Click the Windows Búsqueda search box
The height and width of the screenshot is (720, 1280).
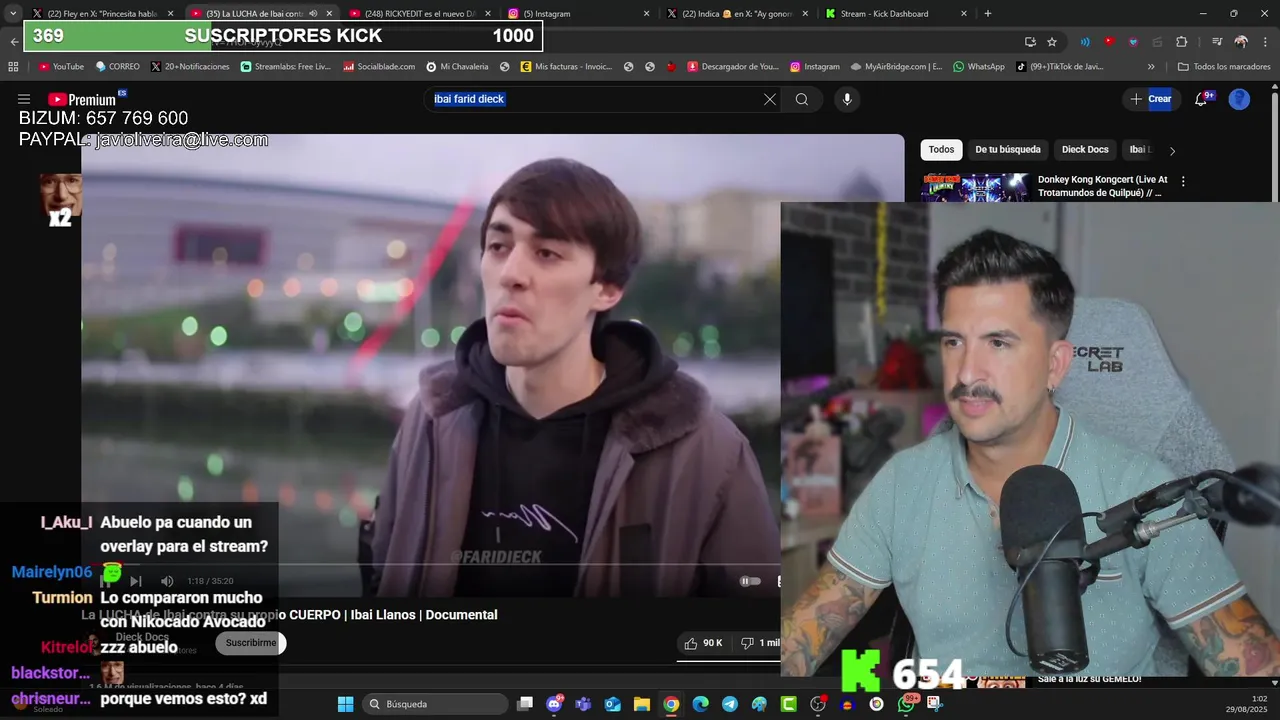pyautogui.click(x=434, y=704)
